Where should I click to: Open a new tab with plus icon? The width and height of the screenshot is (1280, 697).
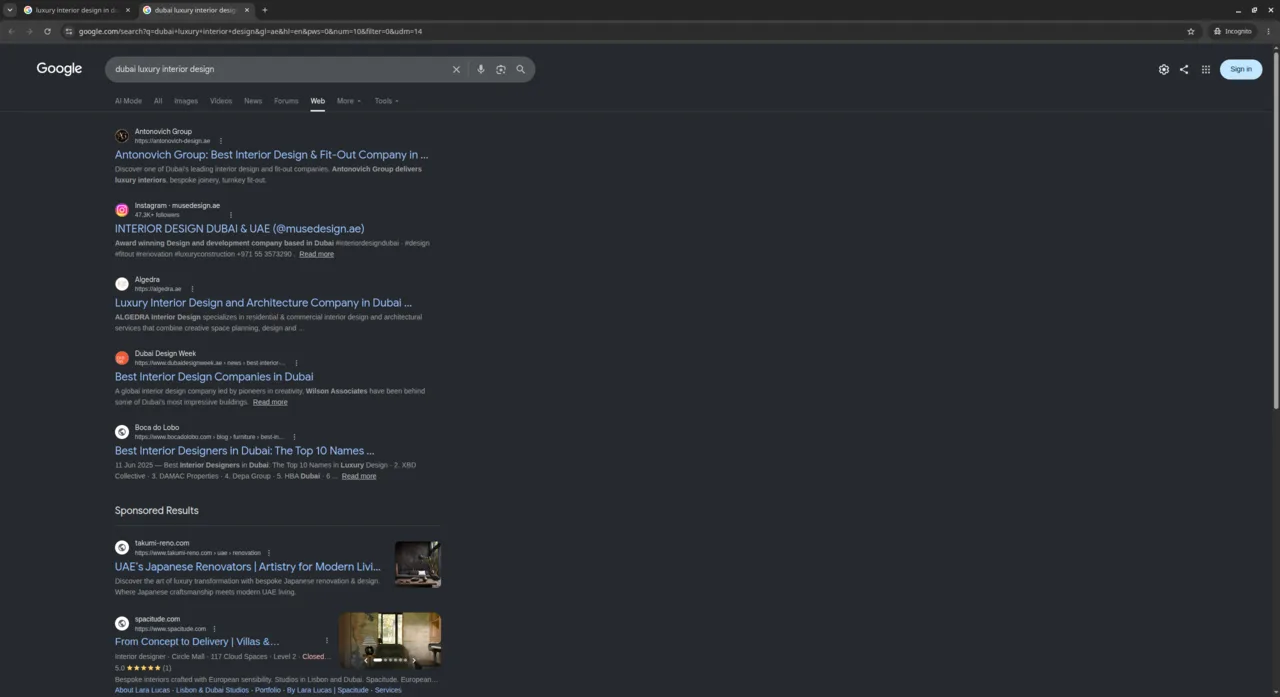click(265, 10)
